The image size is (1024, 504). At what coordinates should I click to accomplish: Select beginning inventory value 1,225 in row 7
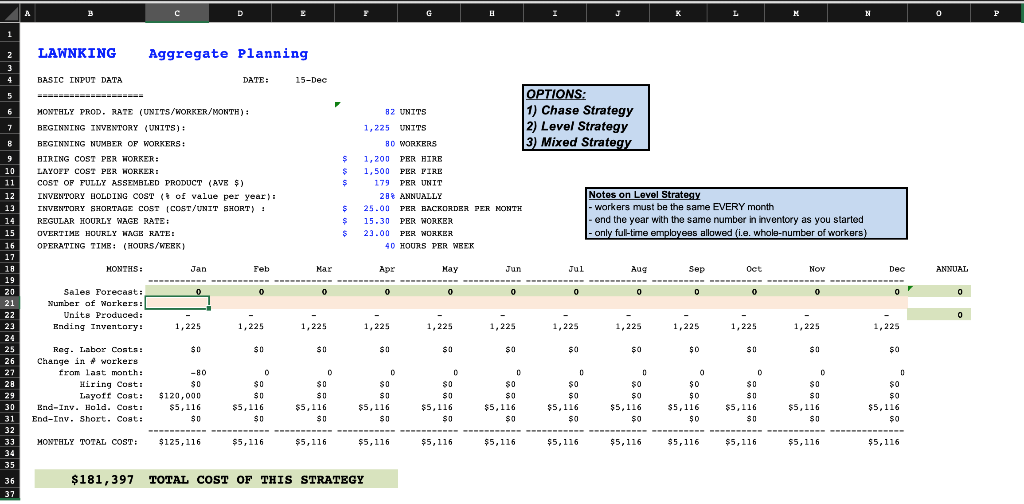click(379, 128)
